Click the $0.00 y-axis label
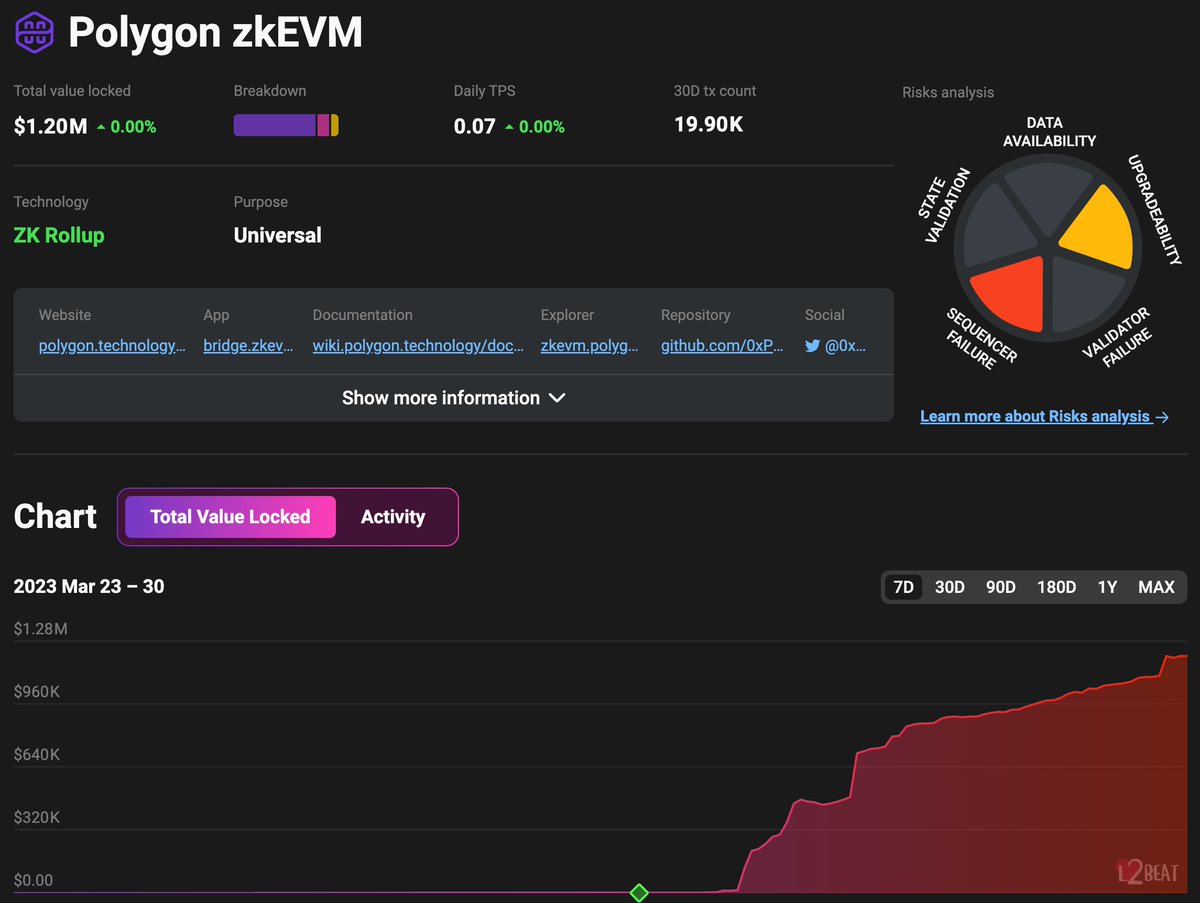 pos(33,881)
